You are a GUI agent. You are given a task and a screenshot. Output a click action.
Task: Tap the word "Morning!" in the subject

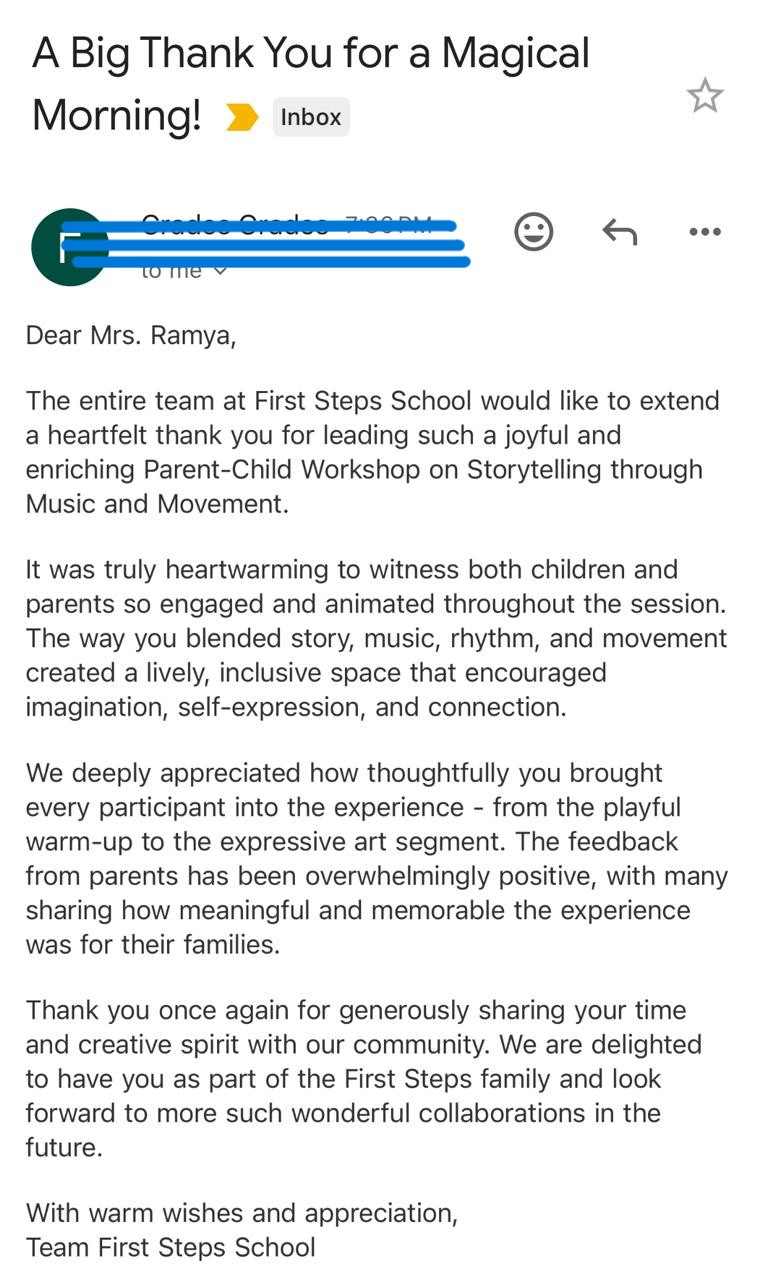(117, 116)
